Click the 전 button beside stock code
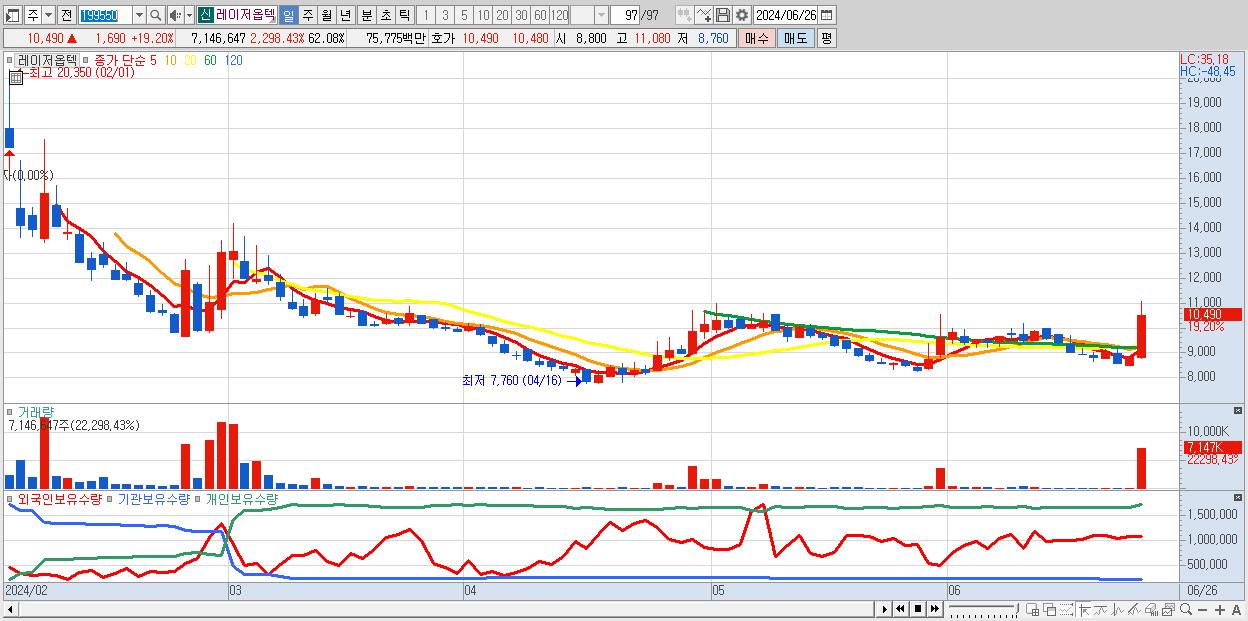Screen dimensions: 1248x621 [65, 15]
